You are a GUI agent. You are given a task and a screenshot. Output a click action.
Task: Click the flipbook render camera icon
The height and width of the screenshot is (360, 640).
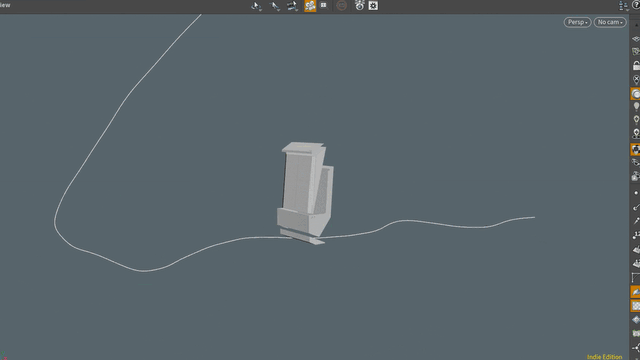[360, 5]
